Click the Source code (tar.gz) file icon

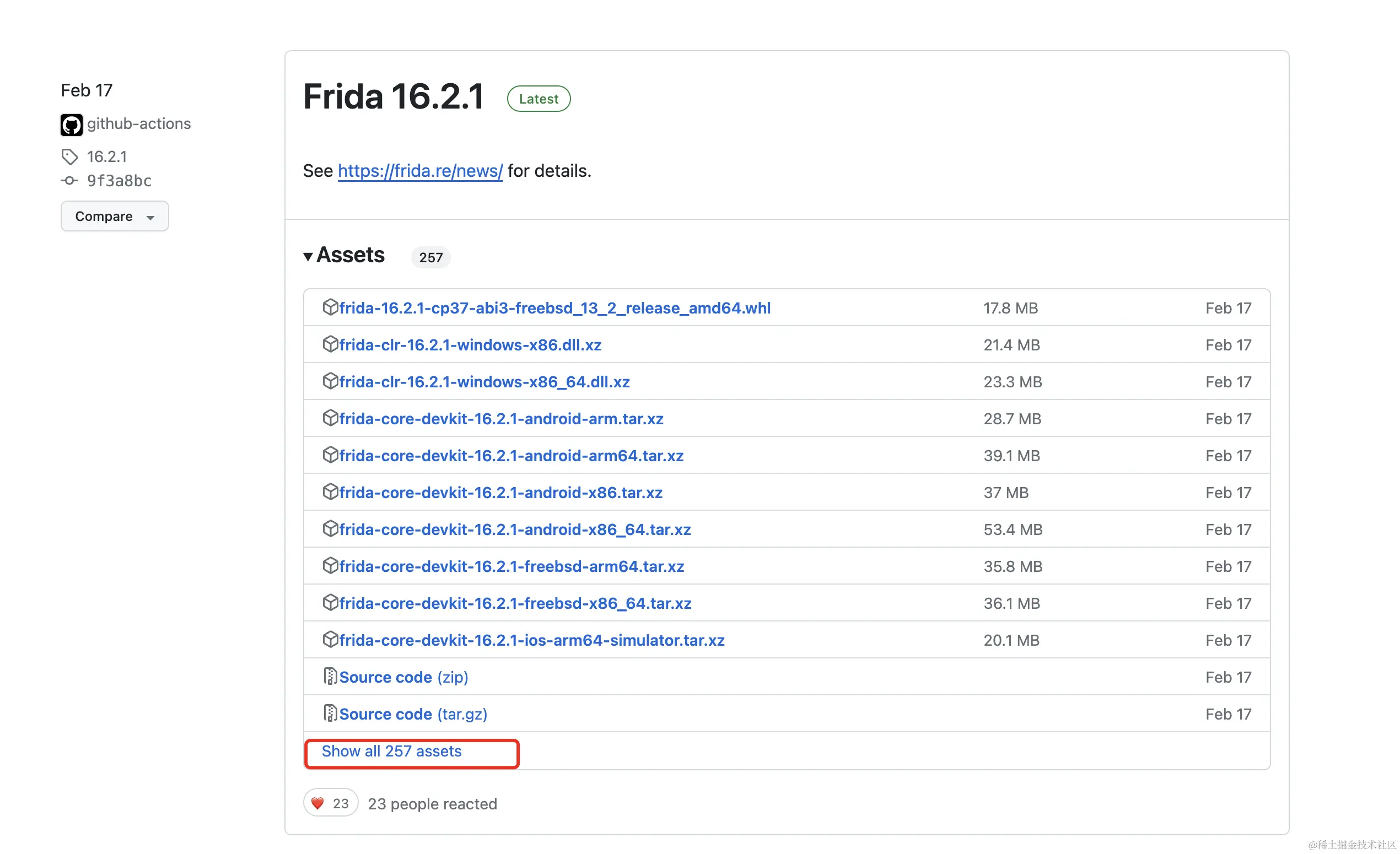coord(330,713)
